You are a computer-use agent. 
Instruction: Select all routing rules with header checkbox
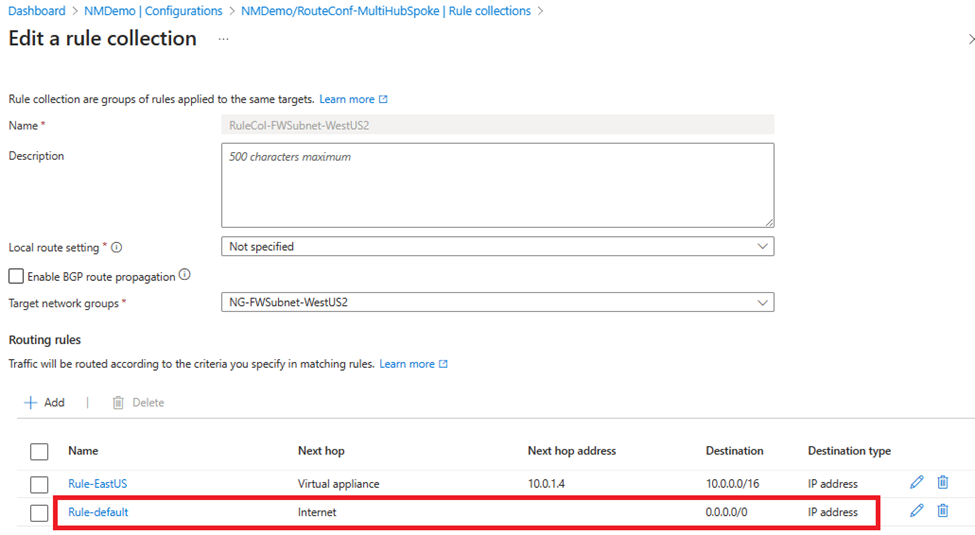click(x=39, y=451)
